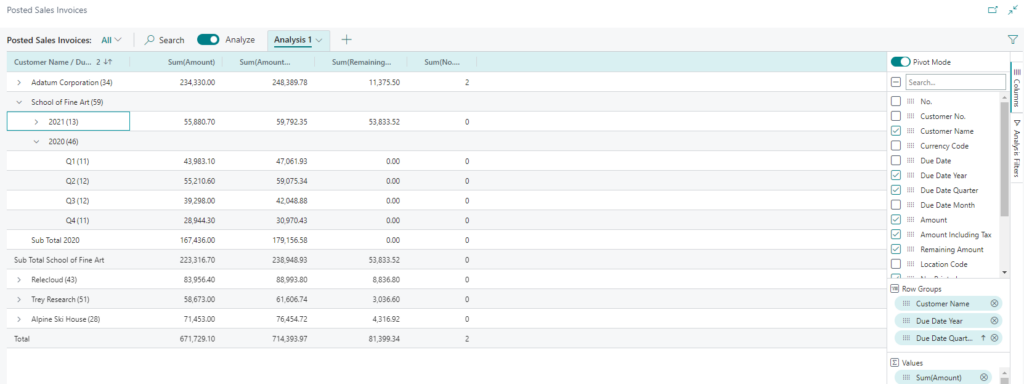This screenshot has height=384, width=1024.
Task: Open the Columns side tab
Action: tap(1016, 87)
